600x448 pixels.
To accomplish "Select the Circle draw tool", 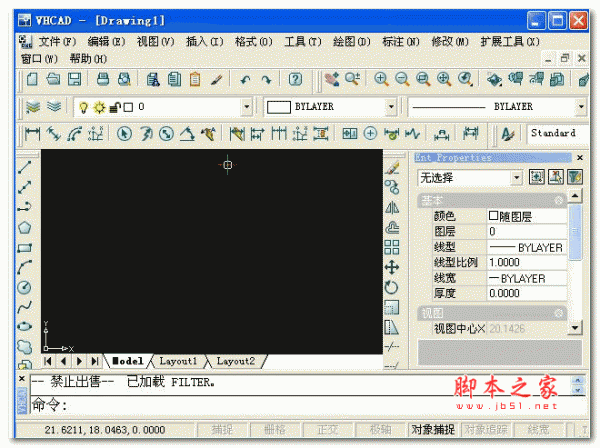I will (x=24, y=287).
